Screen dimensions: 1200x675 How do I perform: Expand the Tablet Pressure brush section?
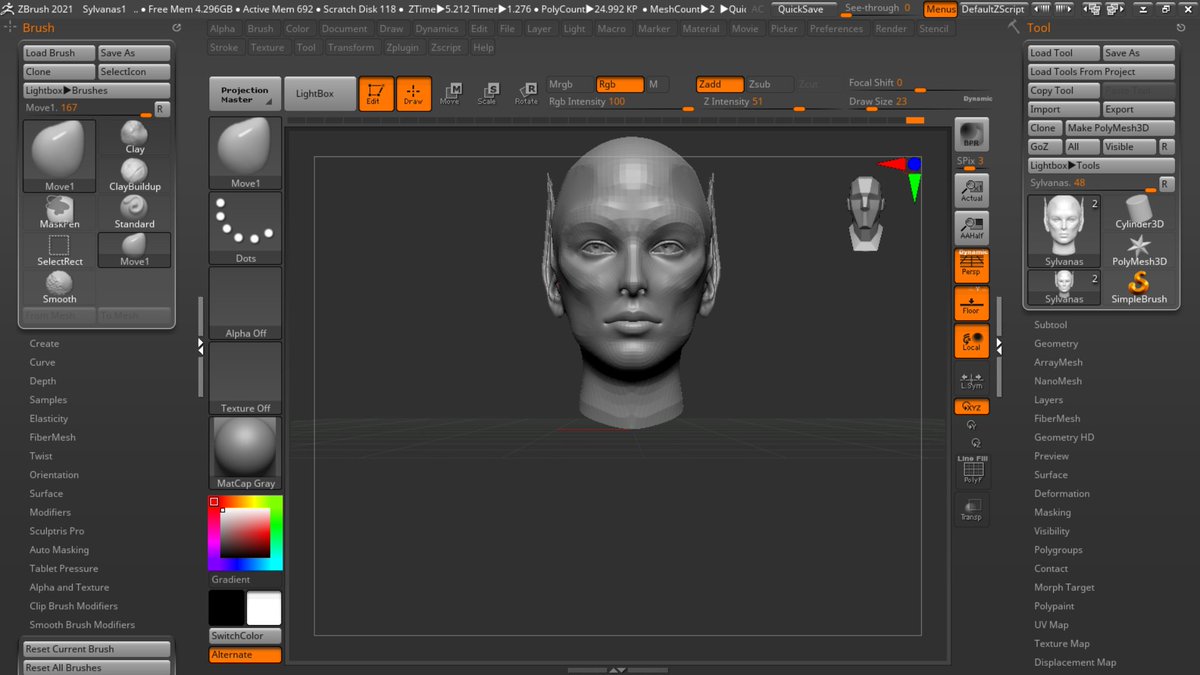pos(64,569)
